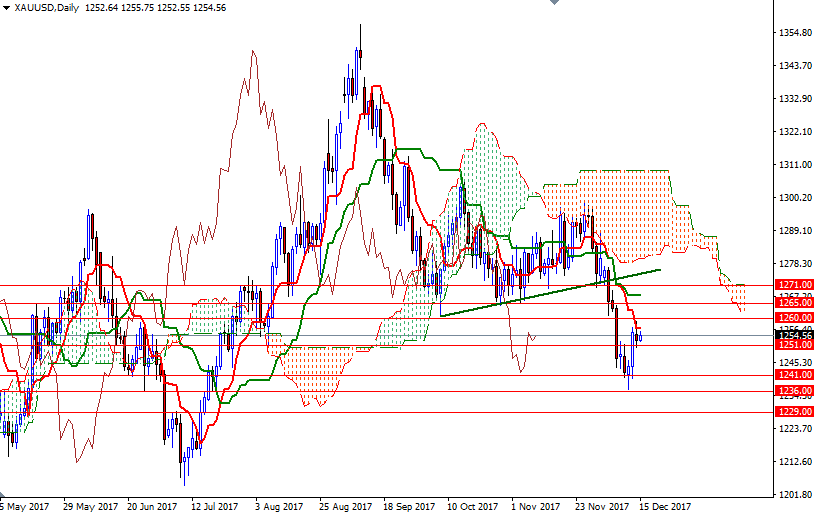Image resolution: width=814 pixels, height=514 pixels.
Task: Click the 10 Oct 2017 date label
Action: [472, 506]
